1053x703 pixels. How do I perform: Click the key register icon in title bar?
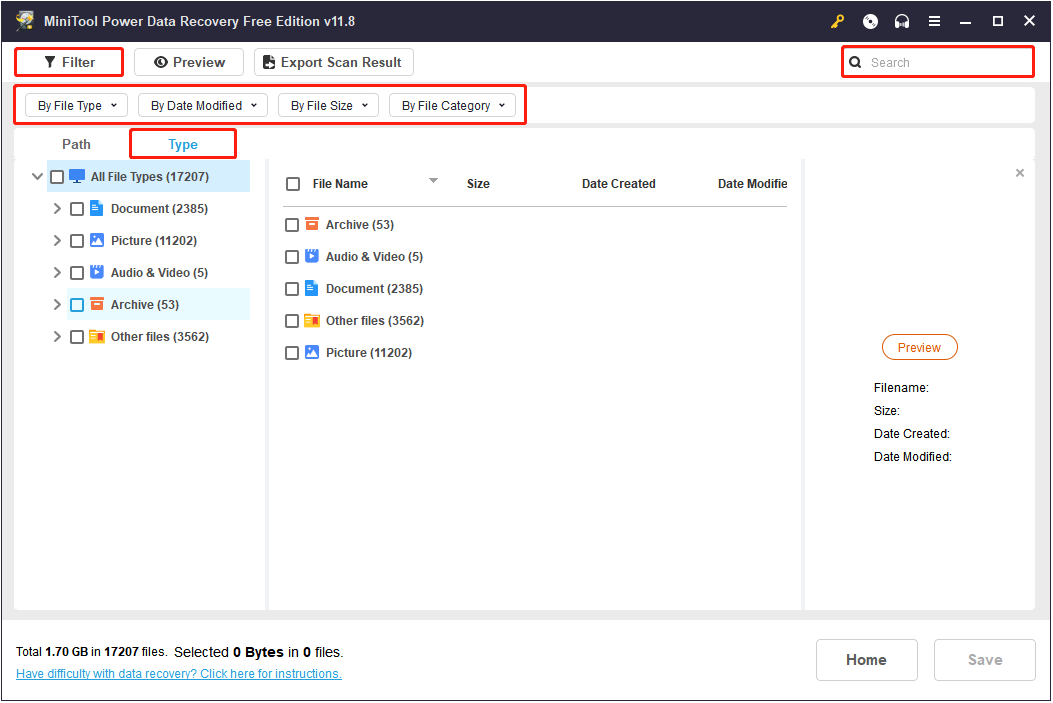[837, 21]
